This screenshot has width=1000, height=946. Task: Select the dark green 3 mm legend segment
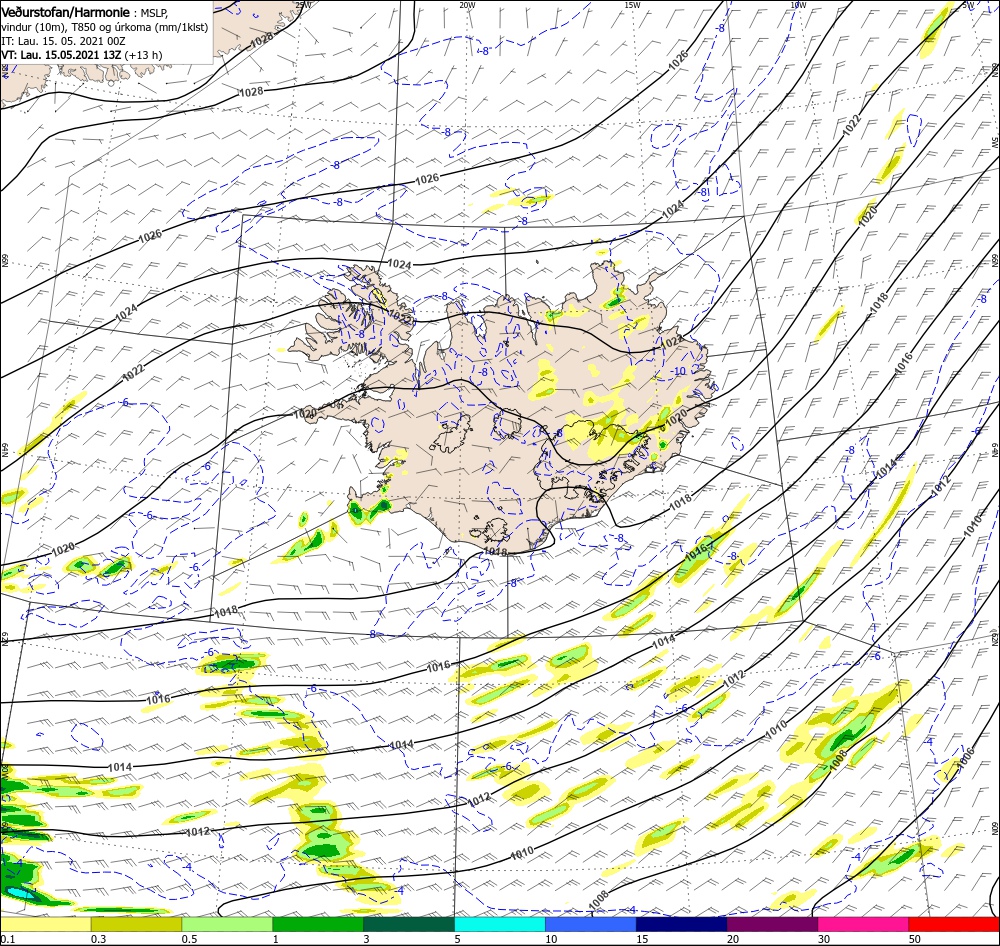[x=409, y=924]
